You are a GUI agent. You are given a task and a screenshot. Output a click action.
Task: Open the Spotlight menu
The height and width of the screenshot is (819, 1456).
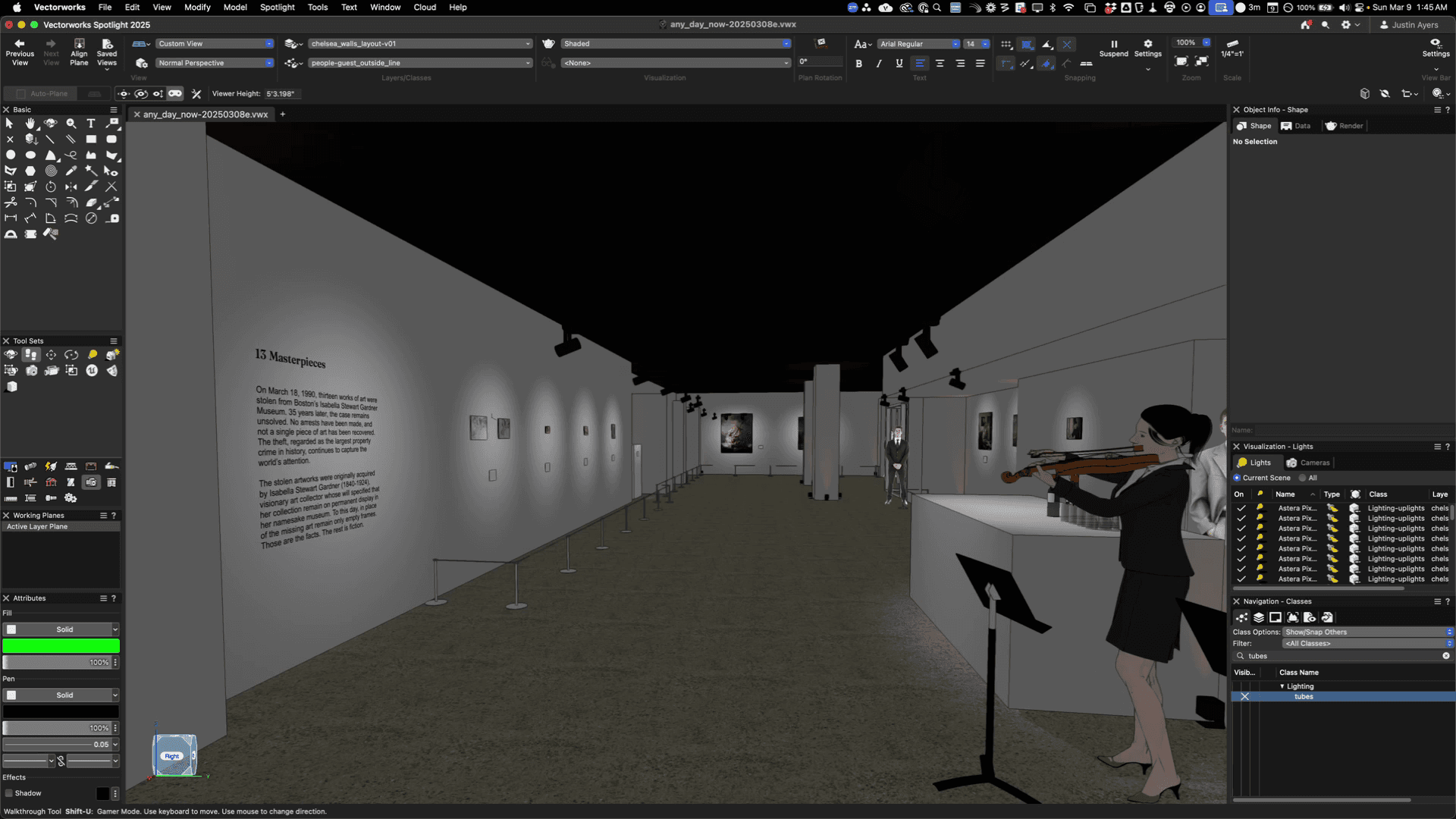pos(277,7)
